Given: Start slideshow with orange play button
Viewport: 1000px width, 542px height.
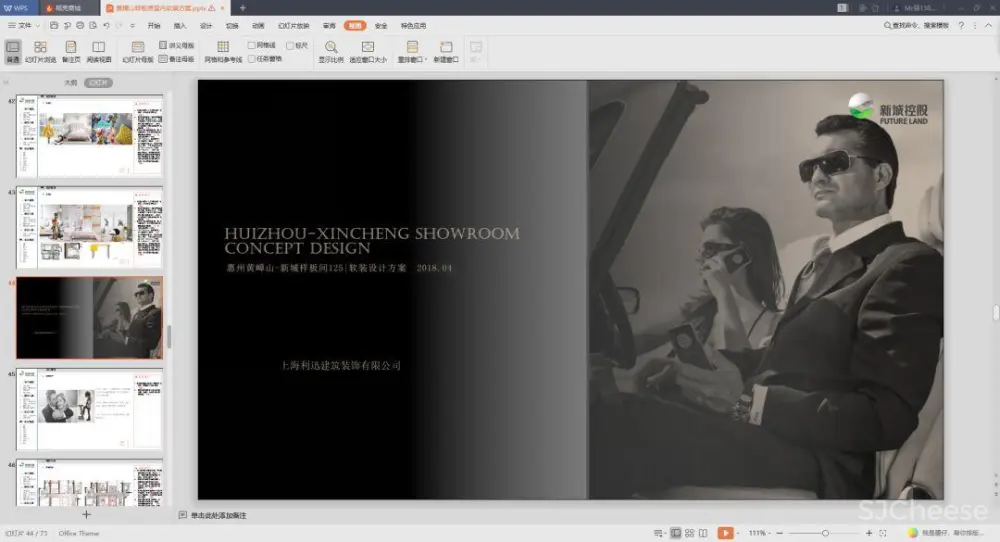Looking at the screenshot, I should click(725, 533).
